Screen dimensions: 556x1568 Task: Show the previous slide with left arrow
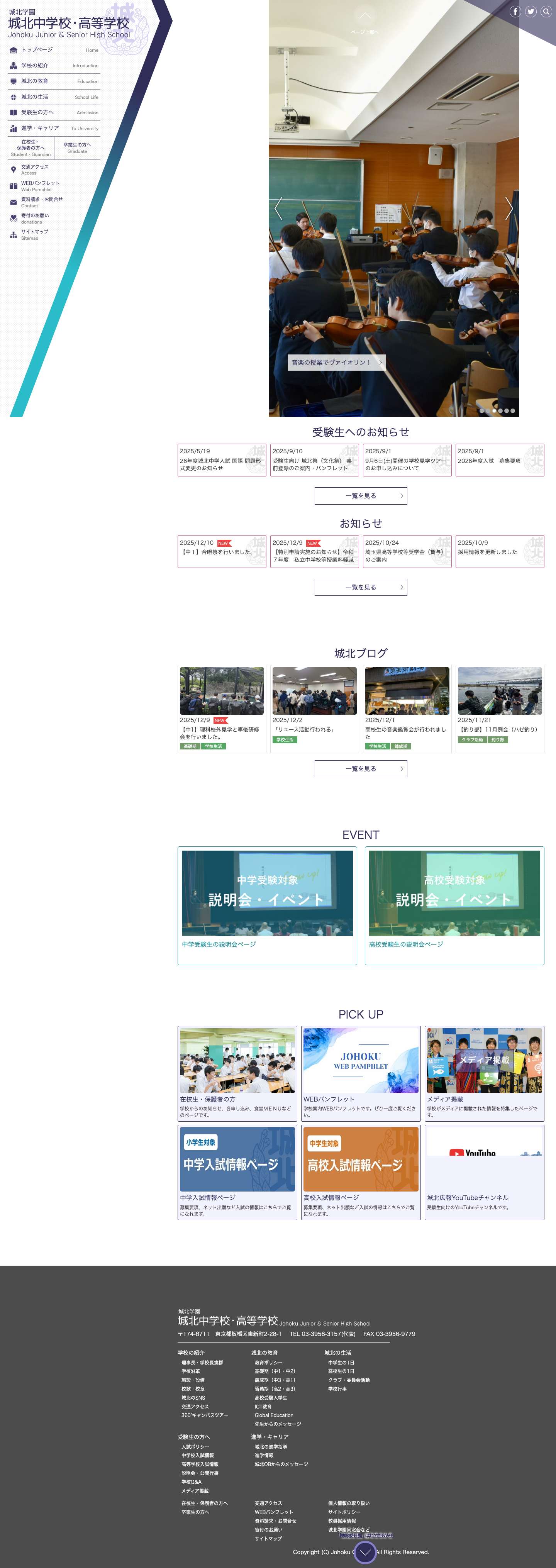point(278,208)
